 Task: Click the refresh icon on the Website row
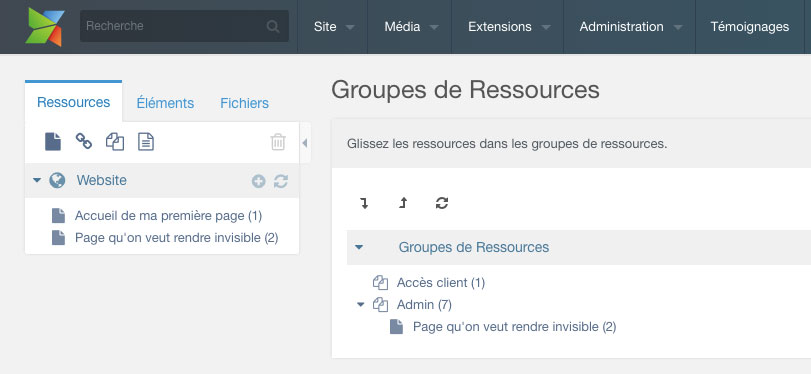click(x=281, y=181)
